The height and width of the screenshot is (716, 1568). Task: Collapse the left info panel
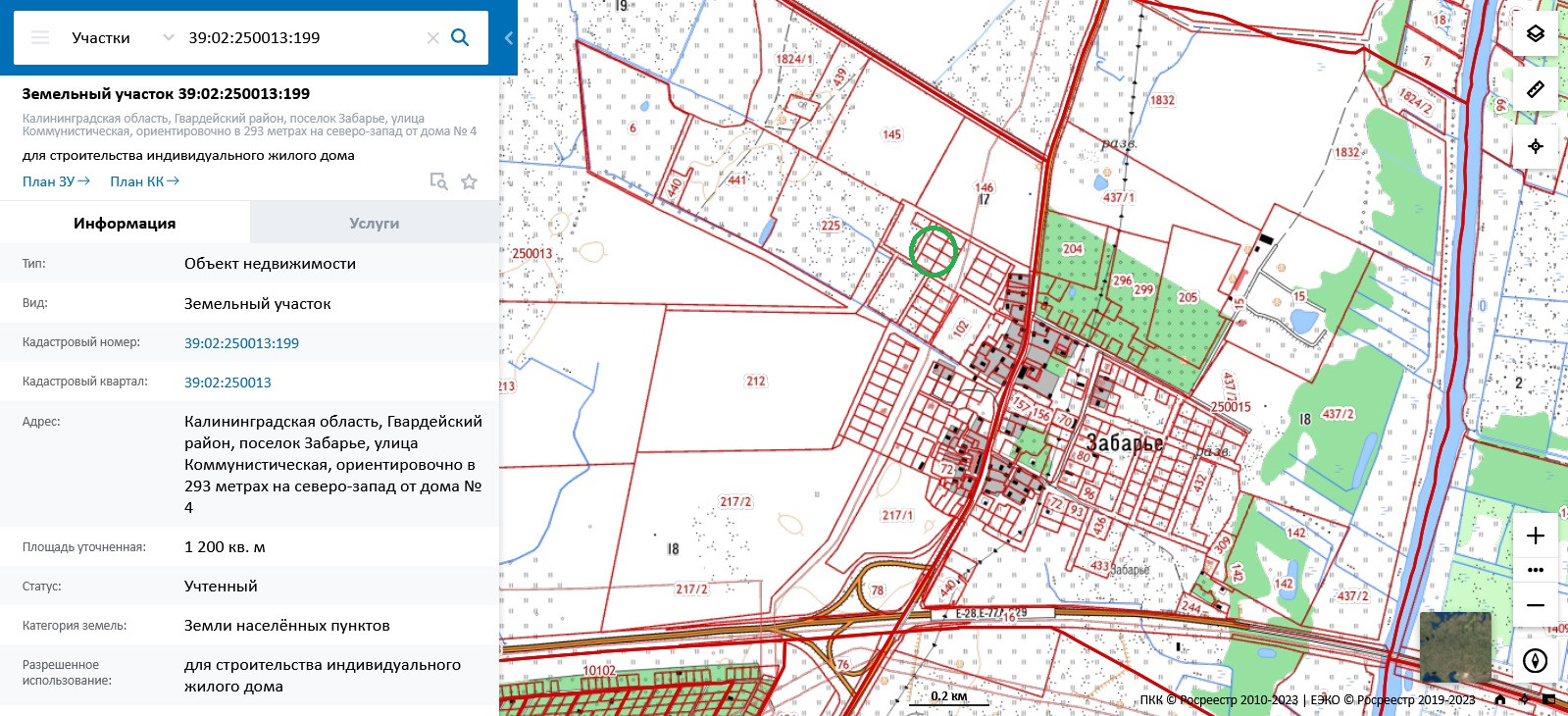[x=508, y=37]
